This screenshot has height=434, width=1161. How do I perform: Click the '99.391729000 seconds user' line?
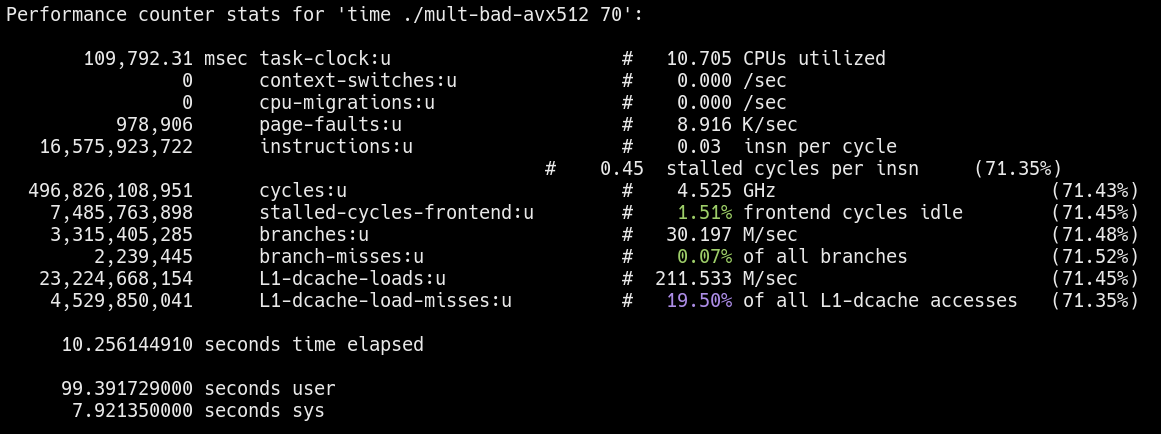[x=198, y=389]
